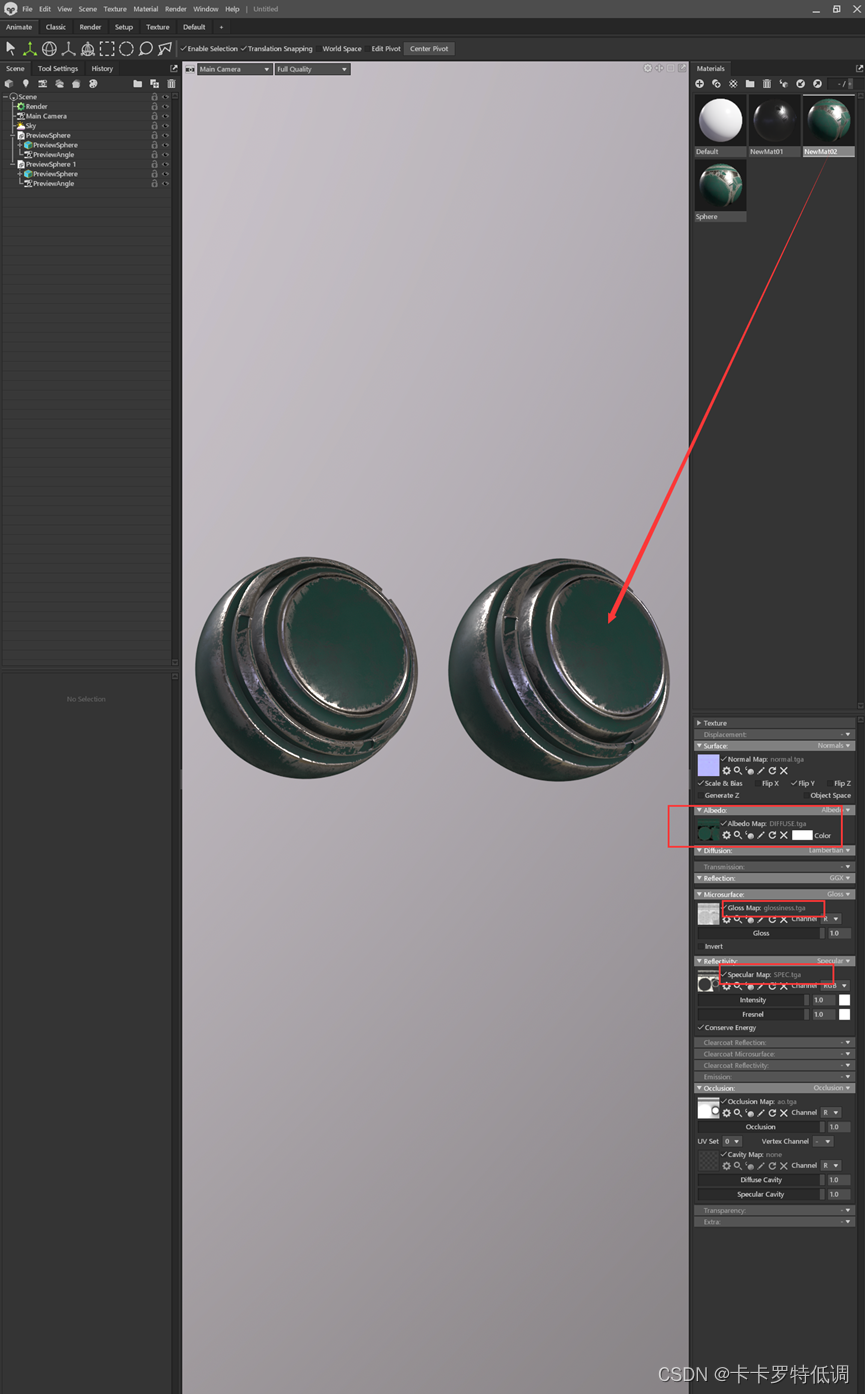Enable the Edit Pivot checkbox
This screenshot has height=1394, width=865.
(x=368, y=48)
